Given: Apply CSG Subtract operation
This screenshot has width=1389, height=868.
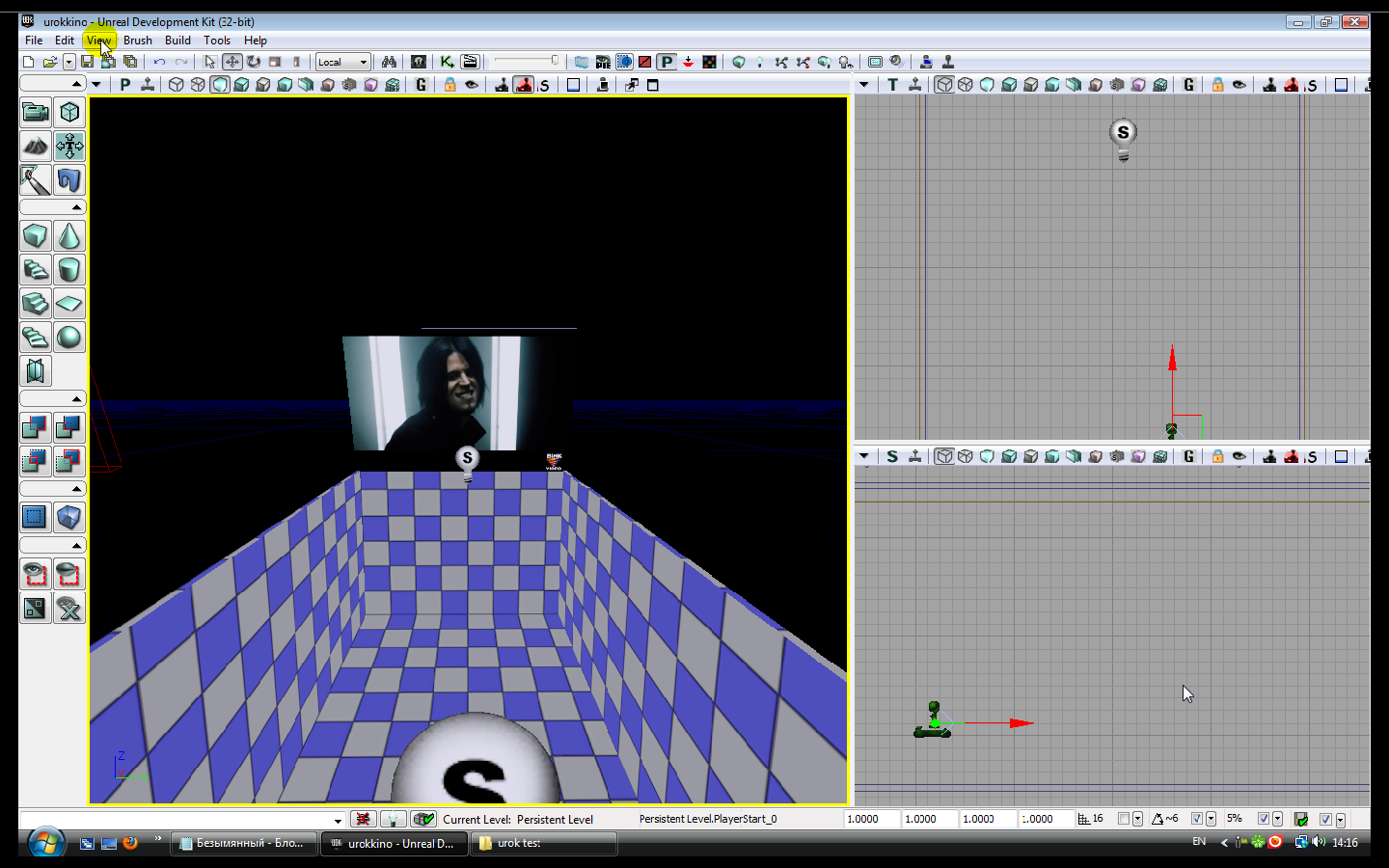Looking at the screenshot, I should click(69, 427).
